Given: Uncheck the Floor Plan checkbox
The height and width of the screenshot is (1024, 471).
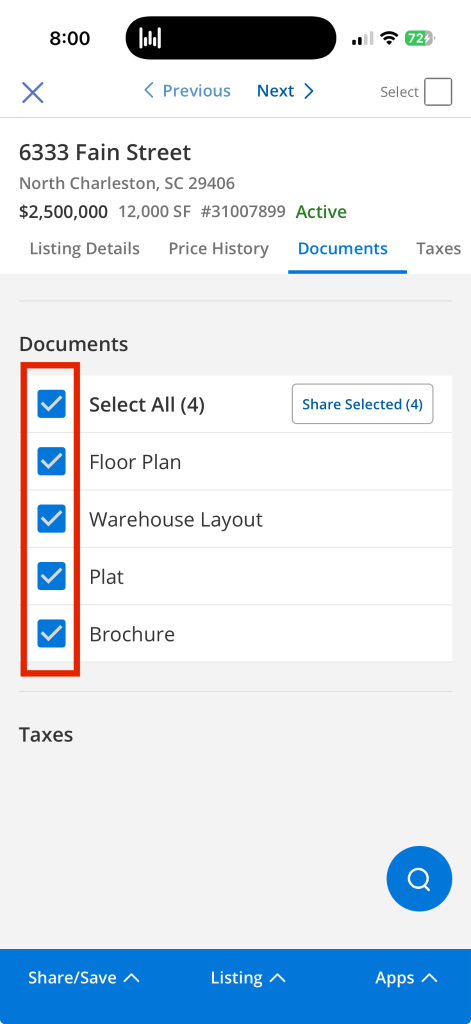Looking at the screenshot, I should tap(52, 462).
